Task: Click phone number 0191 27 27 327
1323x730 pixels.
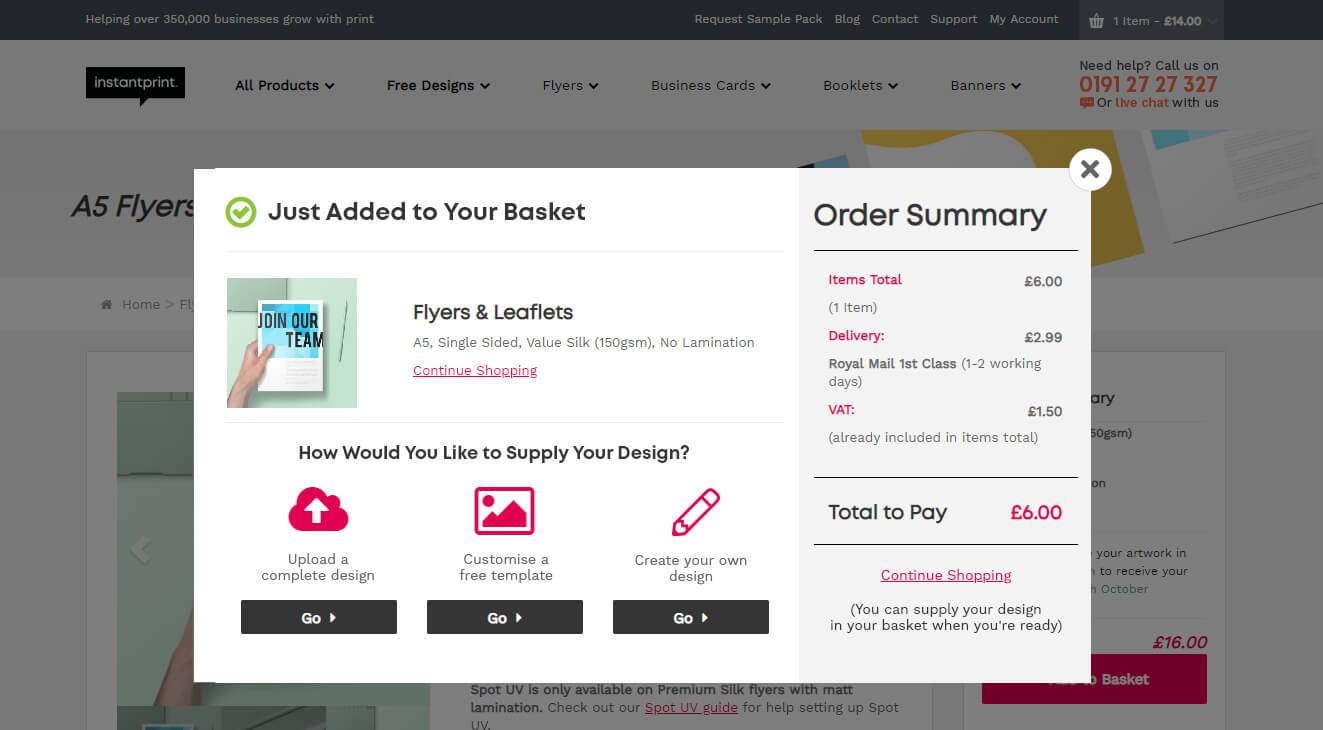Action: 1148,84
